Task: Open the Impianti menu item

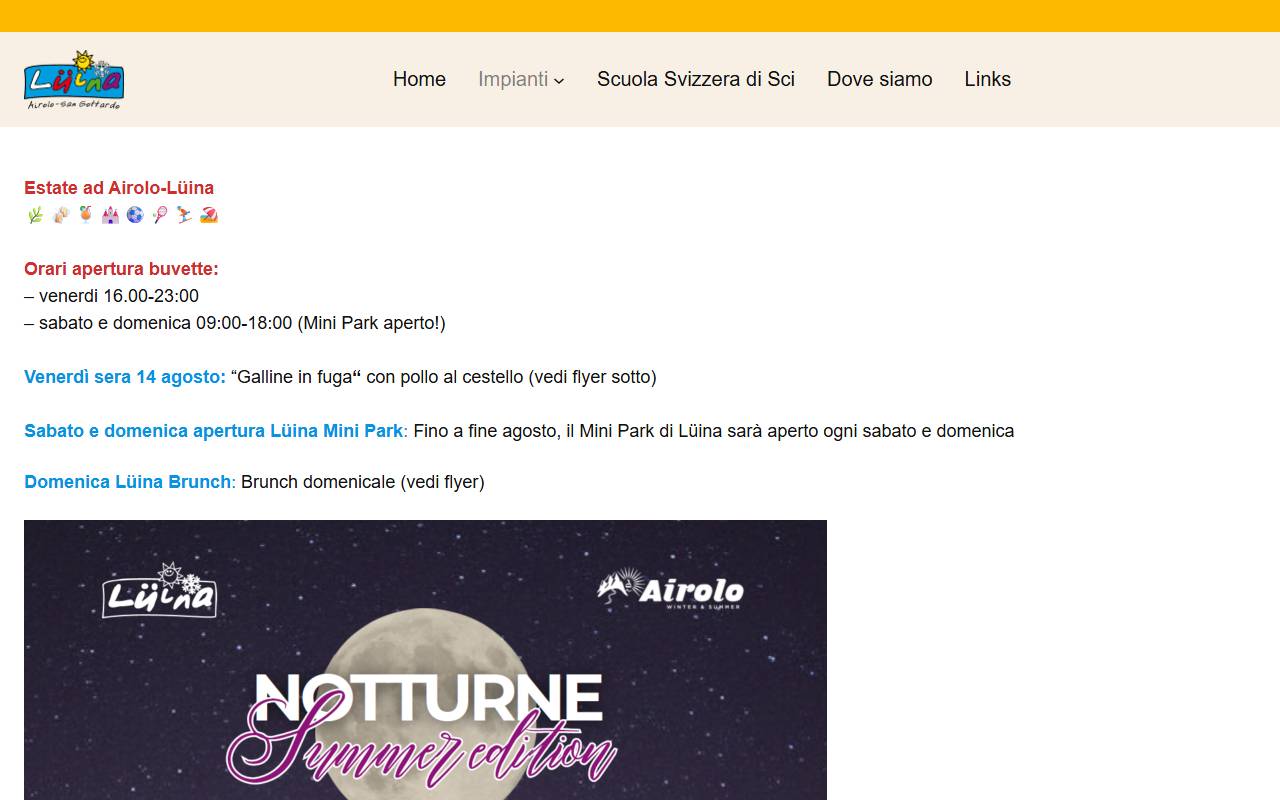Action: [513, 79]
